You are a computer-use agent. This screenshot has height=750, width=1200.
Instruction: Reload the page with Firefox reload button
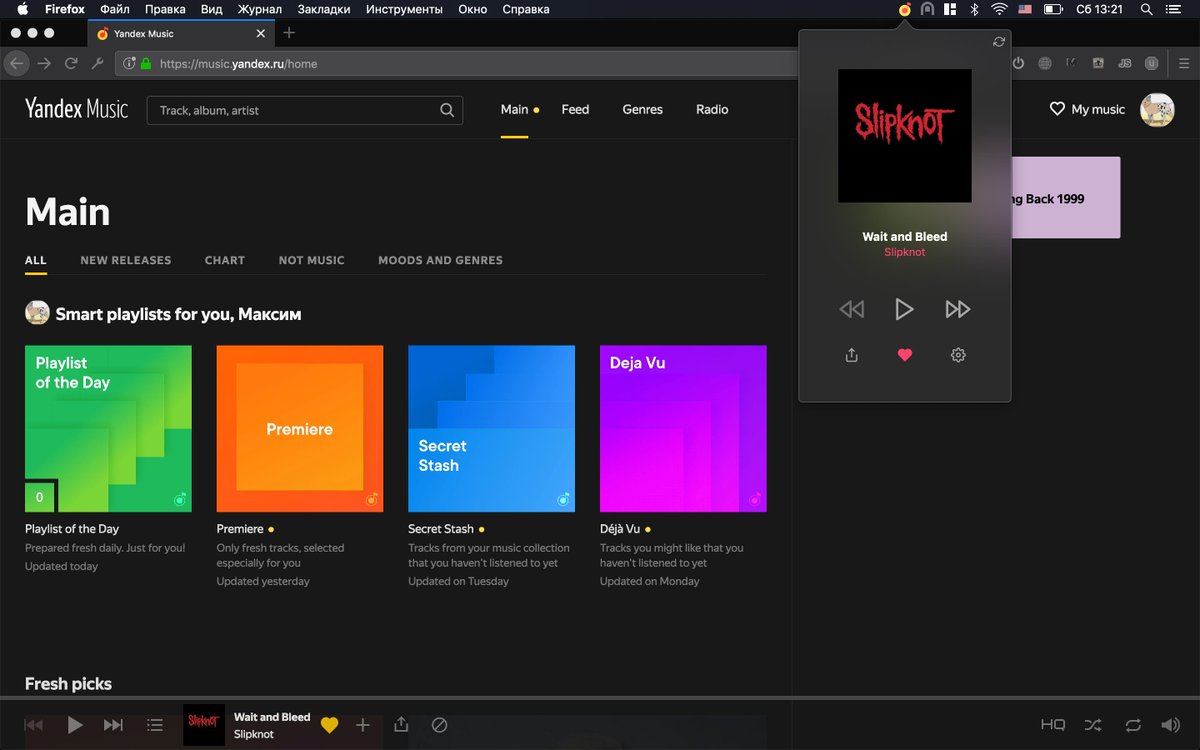[71, 63]
